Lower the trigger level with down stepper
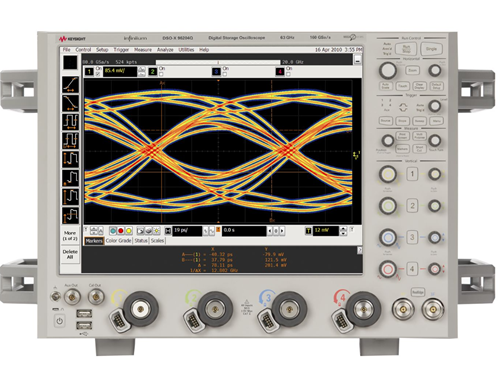The image size is (500, 375). [x=343, y=233]
